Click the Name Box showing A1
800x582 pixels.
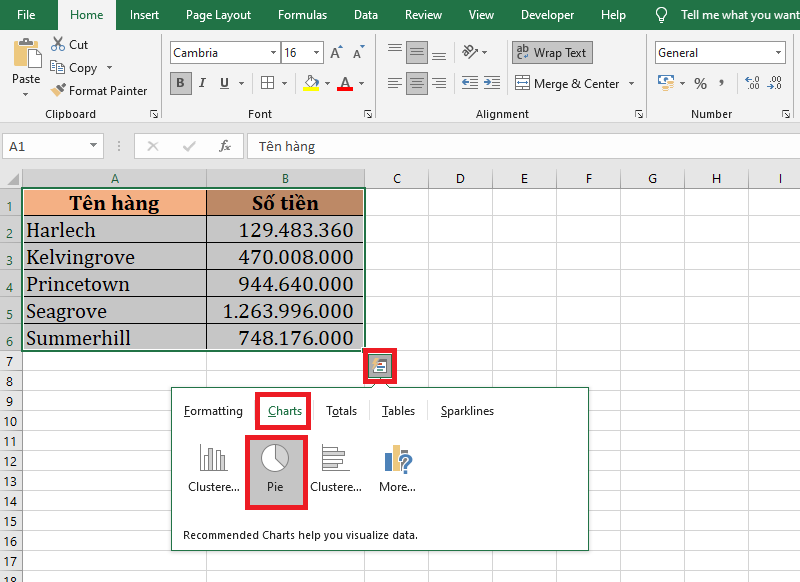(45, 146)
